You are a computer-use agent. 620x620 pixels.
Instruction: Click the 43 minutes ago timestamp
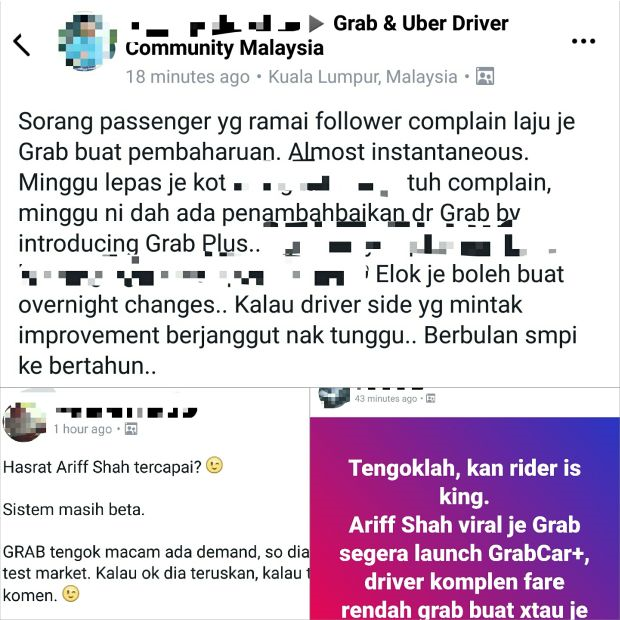click(x=386, y=399)
